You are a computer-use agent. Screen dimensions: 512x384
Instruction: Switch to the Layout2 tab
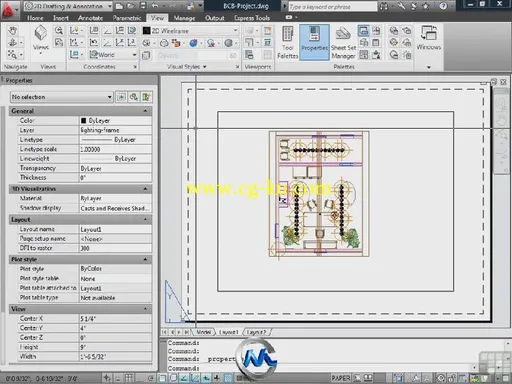(x=256, y=332)
